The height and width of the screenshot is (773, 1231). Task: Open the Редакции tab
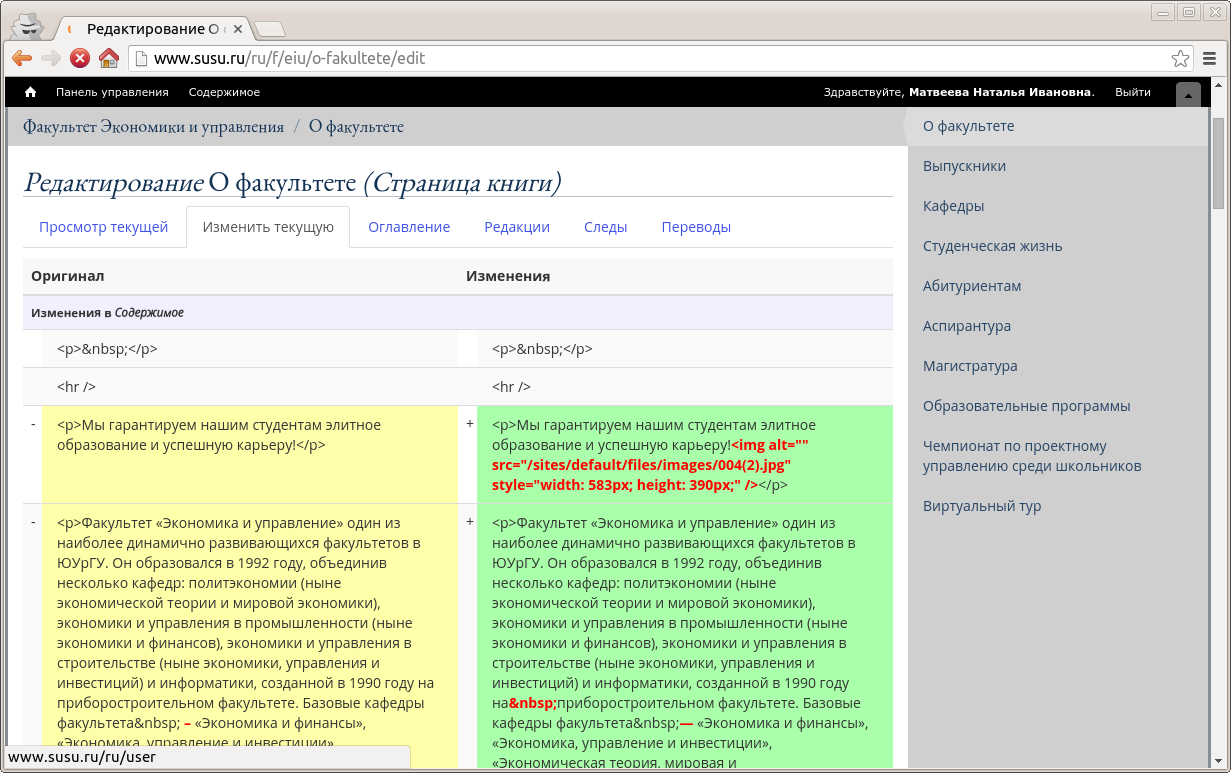(x=517, y=227)
